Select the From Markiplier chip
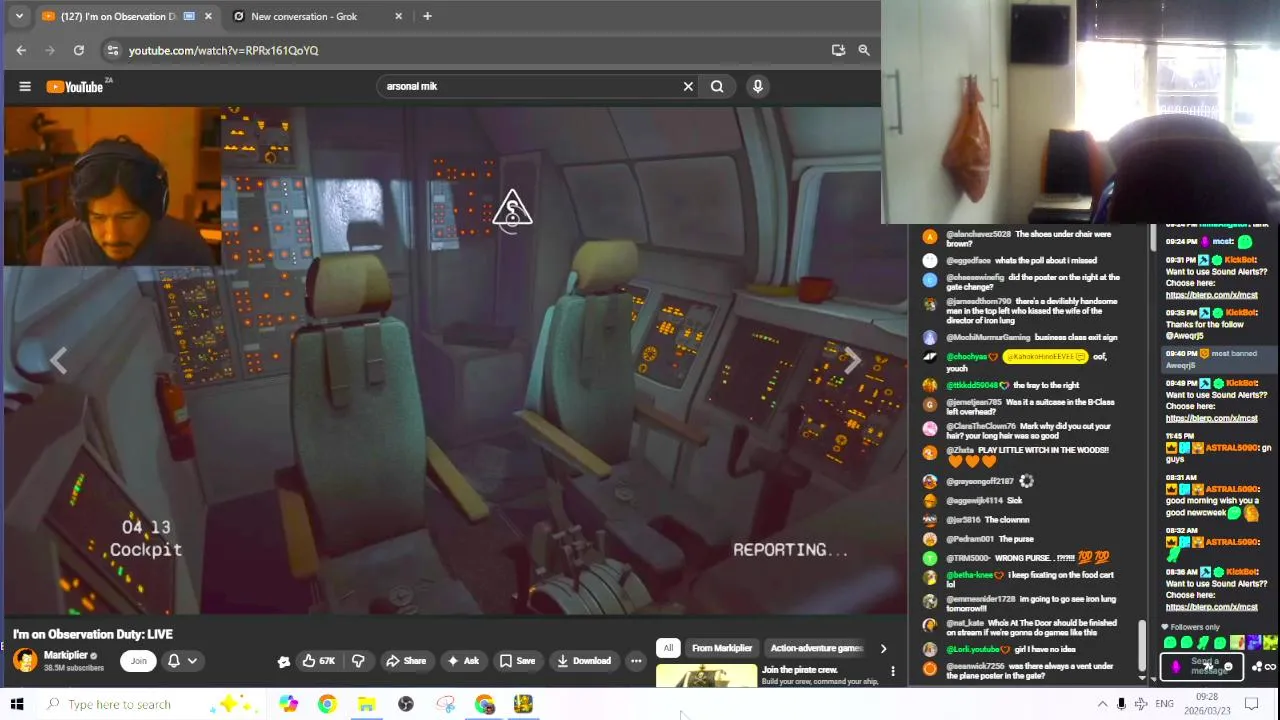This screenshot has width=1280, height=720. (x=722, y=648)
